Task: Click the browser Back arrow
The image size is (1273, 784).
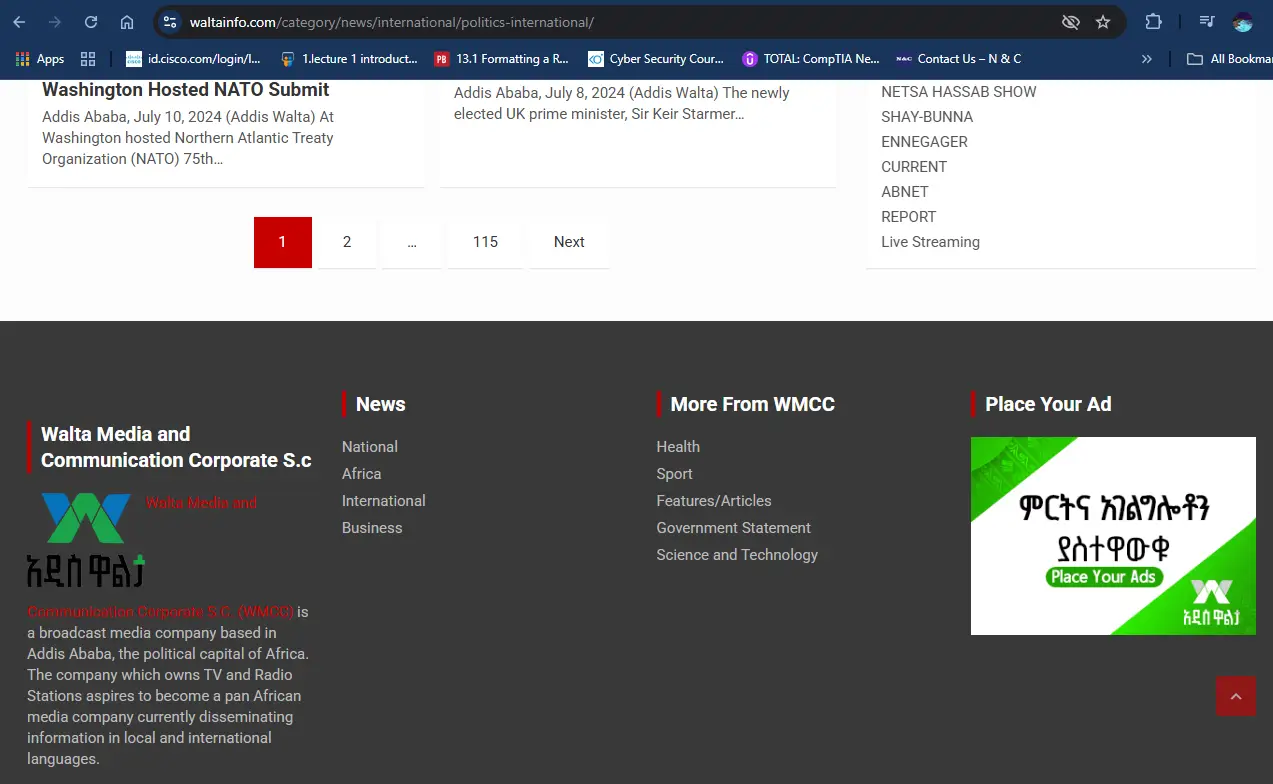Action: tap(19, 22)
